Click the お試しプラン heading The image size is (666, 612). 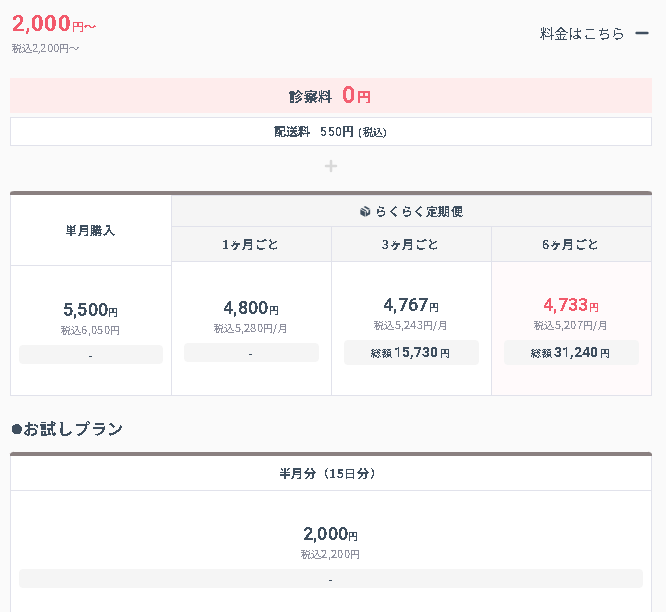pyautogui.click(x=67, y=429)
